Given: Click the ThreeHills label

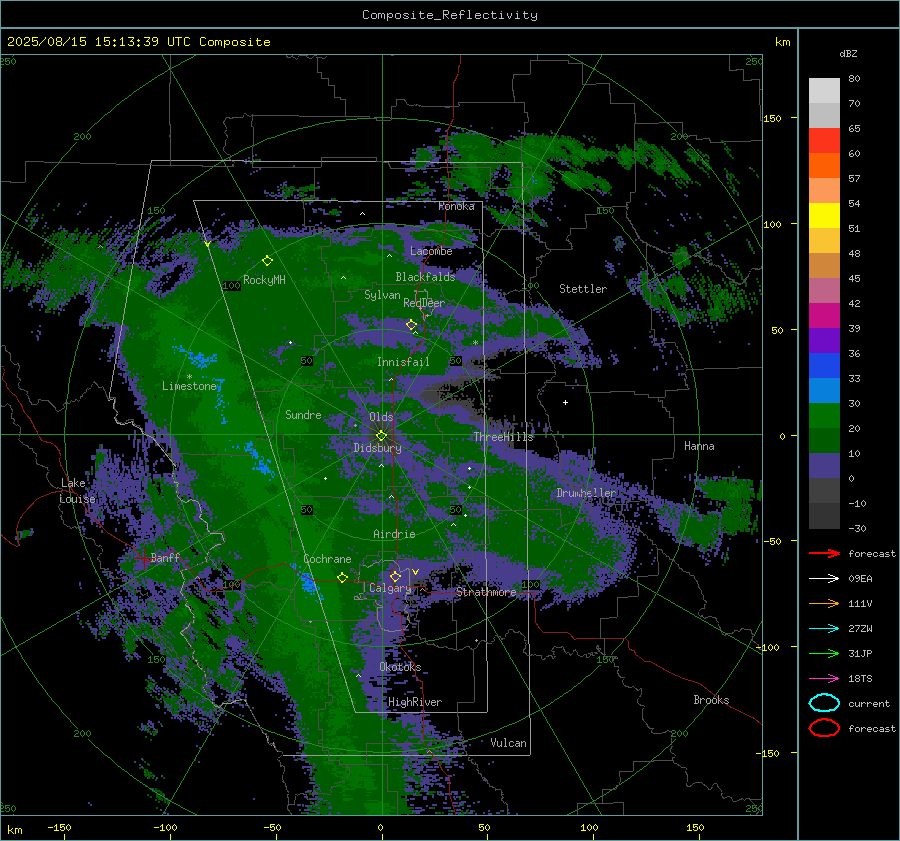Looking at the screenshot, I should point(503,437).
